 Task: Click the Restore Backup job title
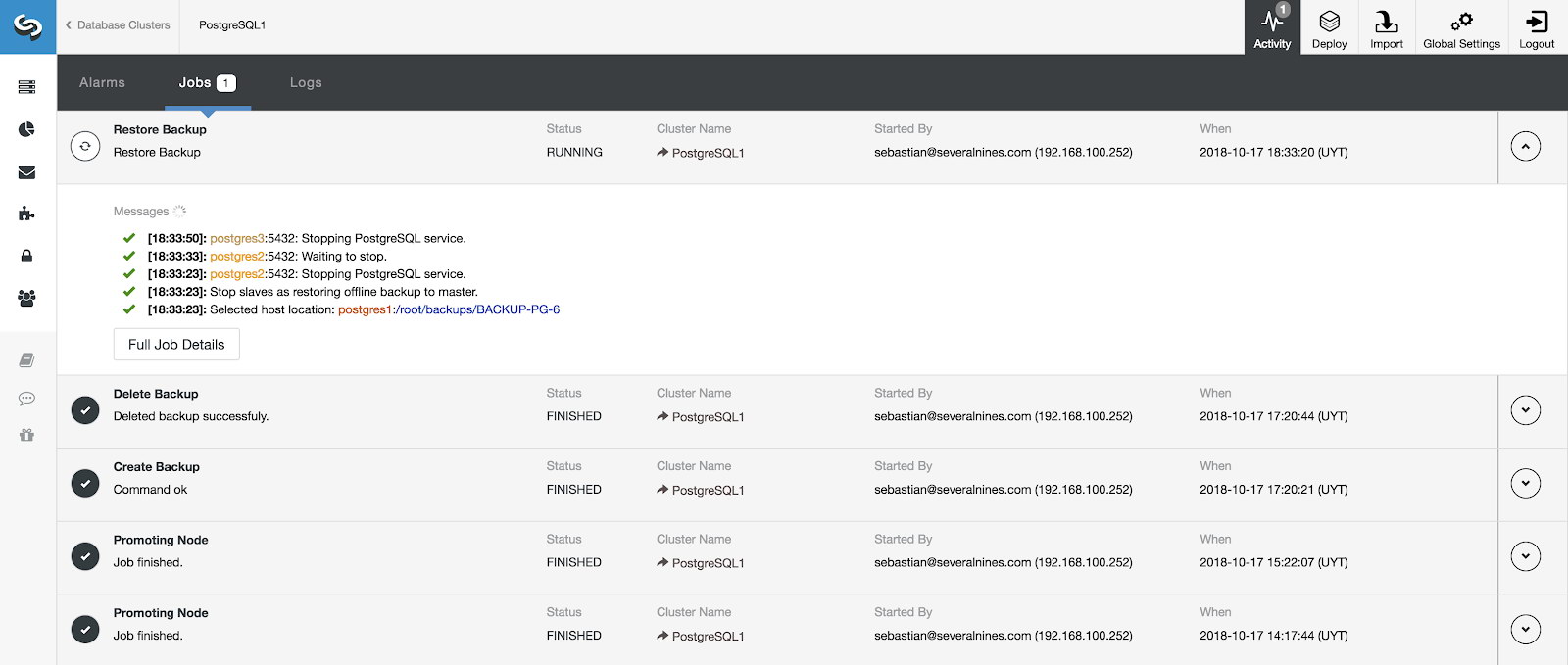point(160,129)
